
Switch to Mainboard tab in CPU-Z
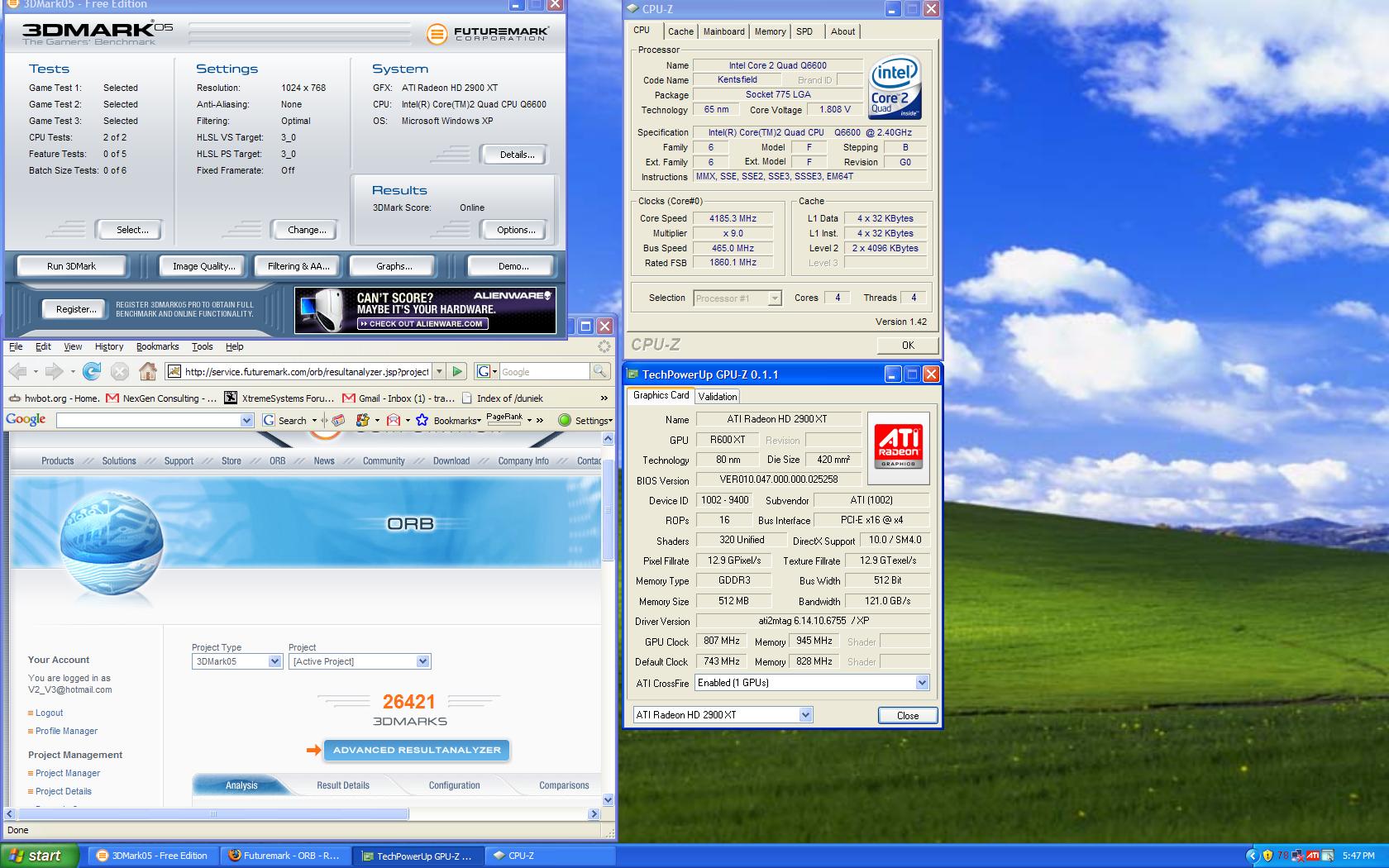(x=723, y=31)
